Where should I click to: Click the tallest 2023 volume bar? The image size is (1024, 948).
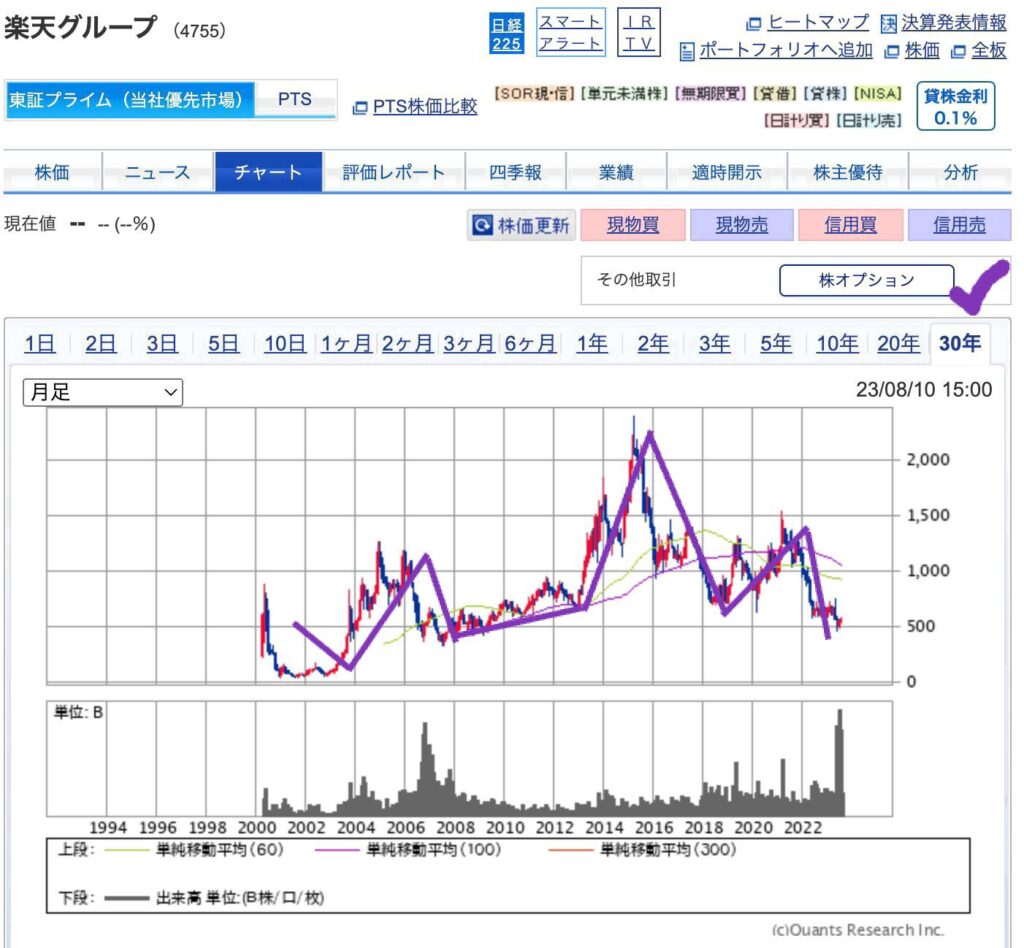[840, 762]
